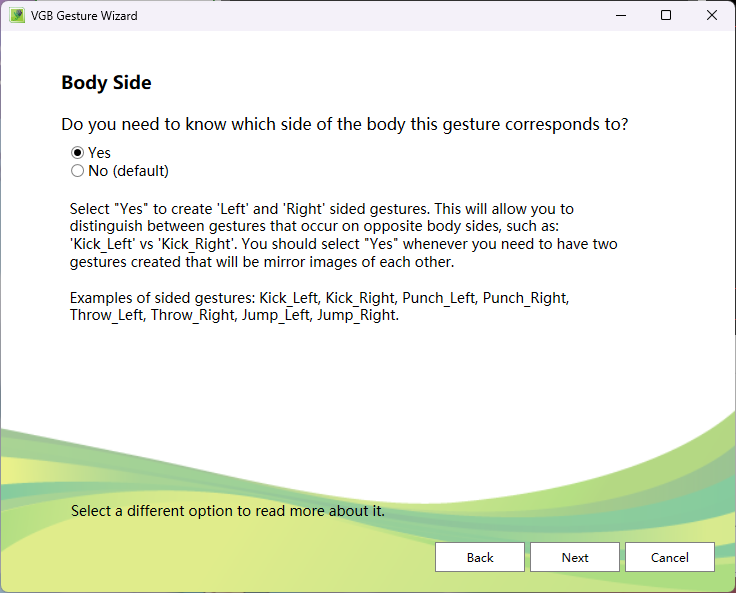This screenshot has width=736, height=593.
Task: Click the VGB Gesture Wizard app icon
Action: [17, 16]
